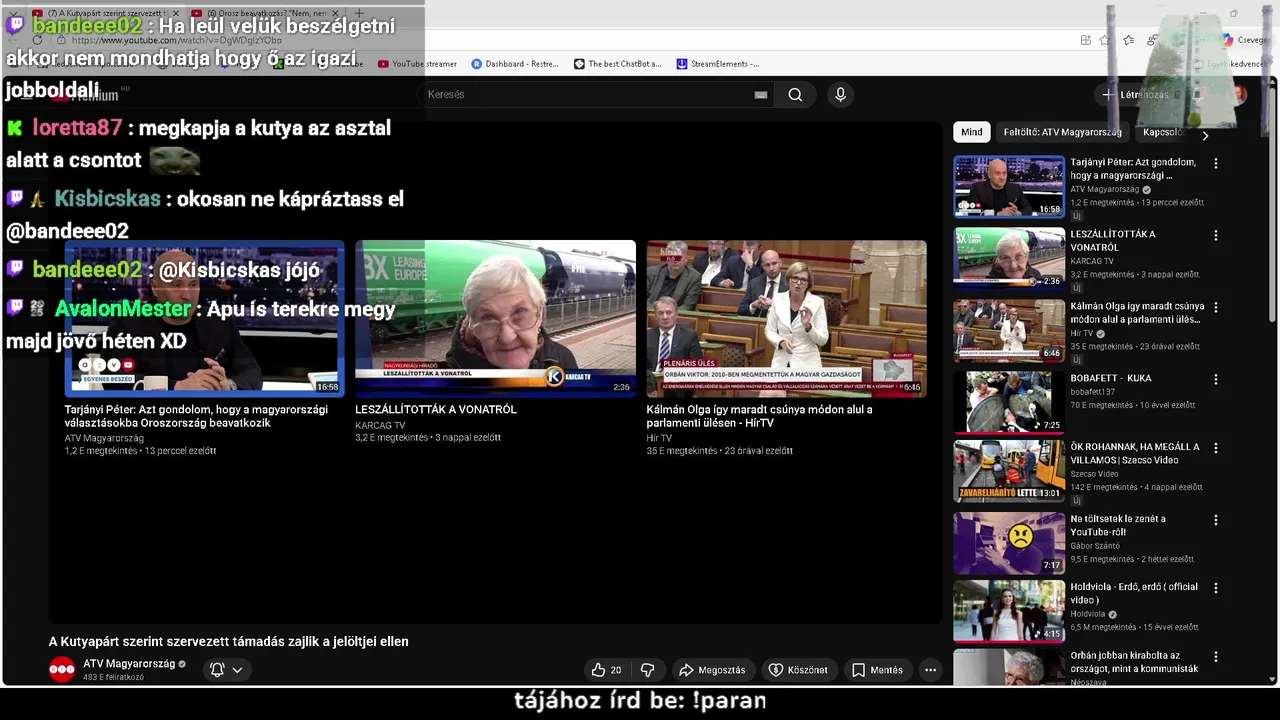
Task: Show more filter chips with the right arrow
Action: click(x=1205, y=135)
